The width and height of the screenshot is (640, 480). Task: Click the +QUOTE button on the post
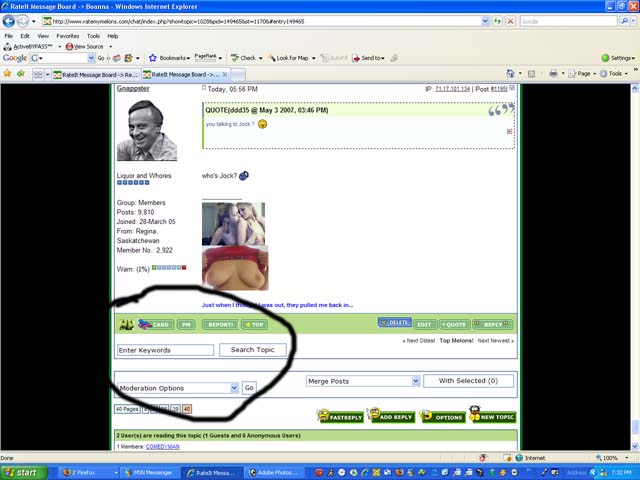tap(455, 324)
